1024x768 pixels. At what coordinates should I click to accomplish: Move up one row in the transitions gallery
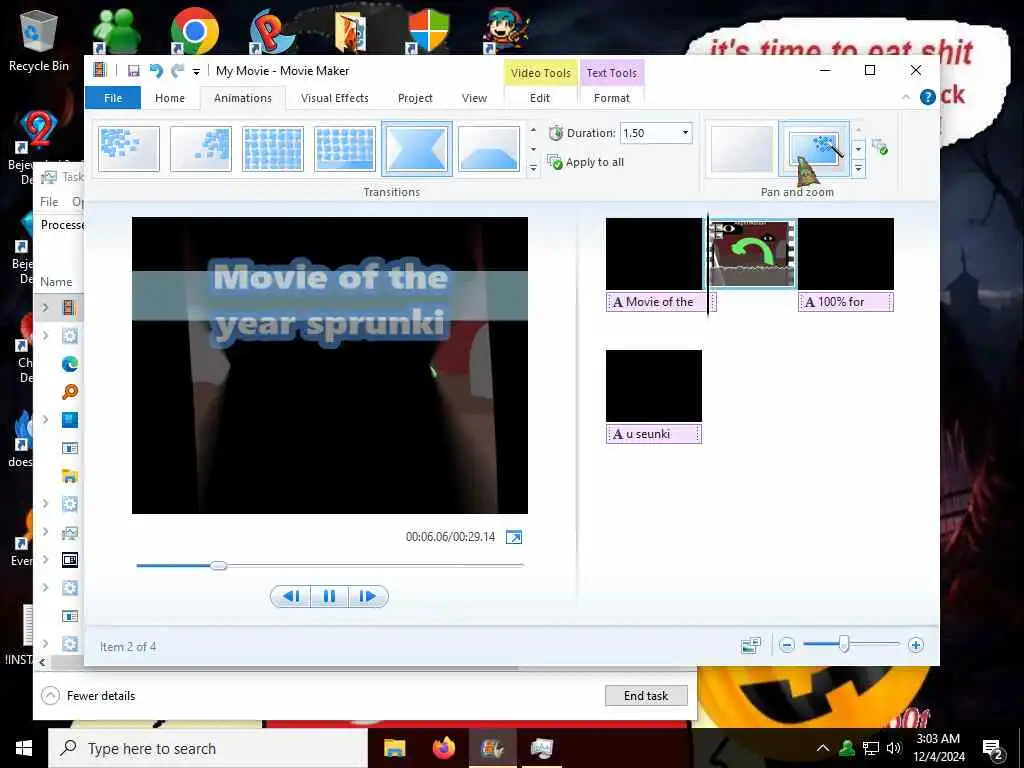coord(534,131)
